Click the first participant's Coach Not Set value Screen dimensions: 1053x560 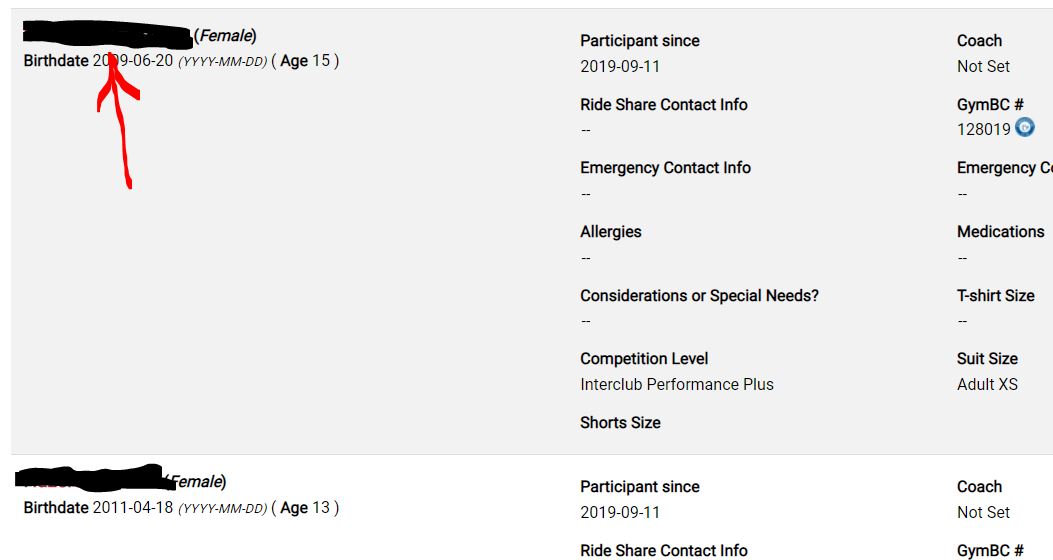983,66
